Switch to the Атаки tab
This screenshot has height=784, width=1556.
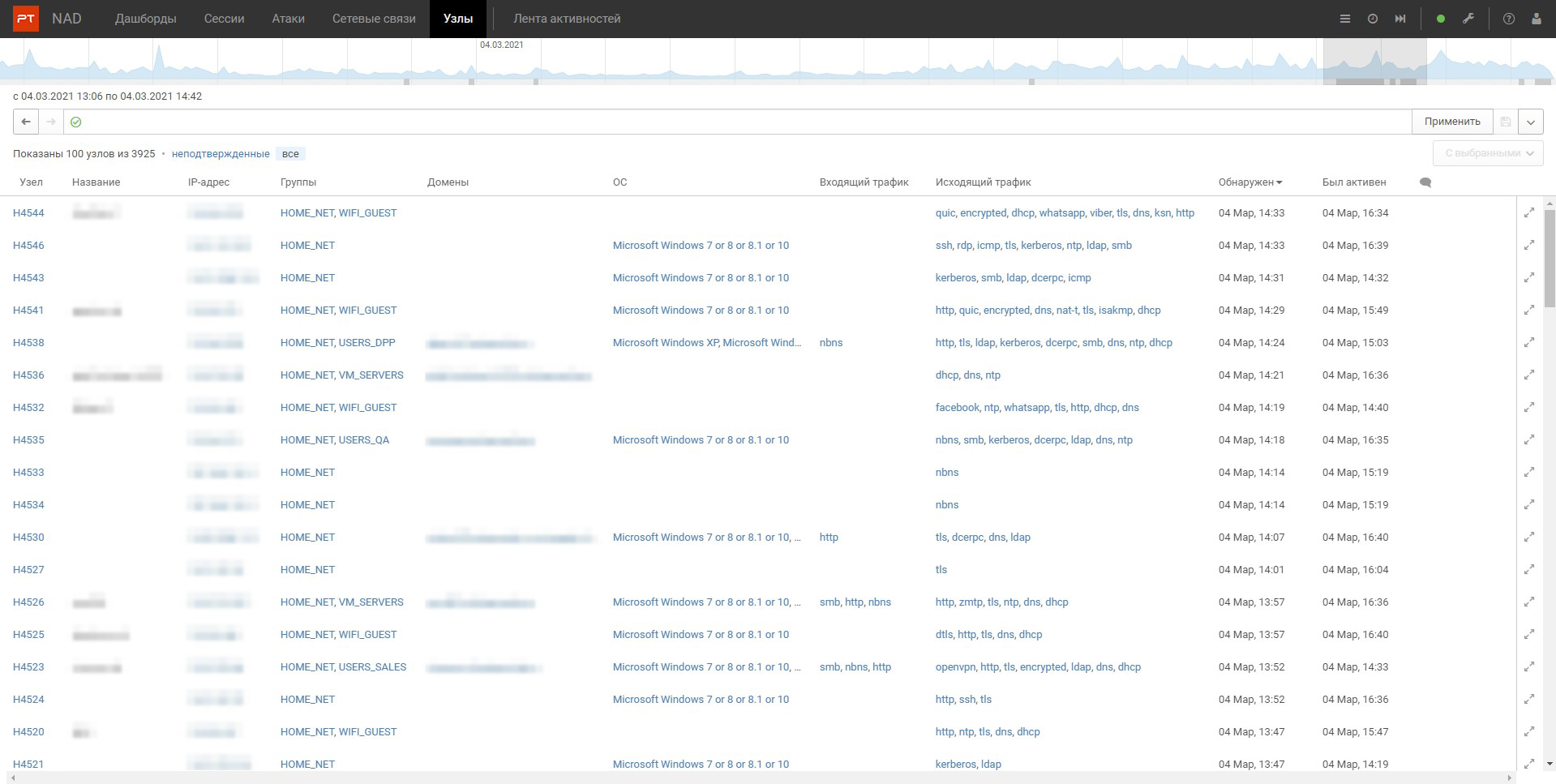(x=288, y=19)
